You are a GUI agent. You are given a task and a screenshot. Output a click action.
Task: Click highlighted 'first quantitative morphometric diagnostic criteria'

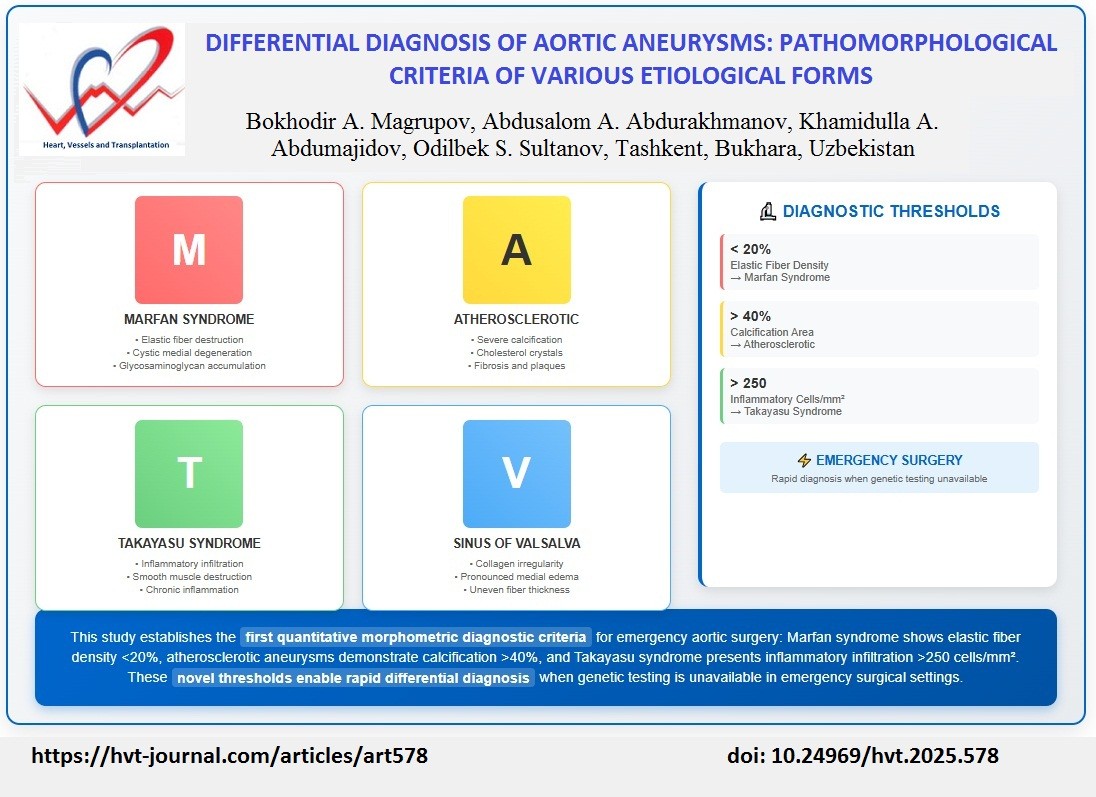tap(416, 637)
